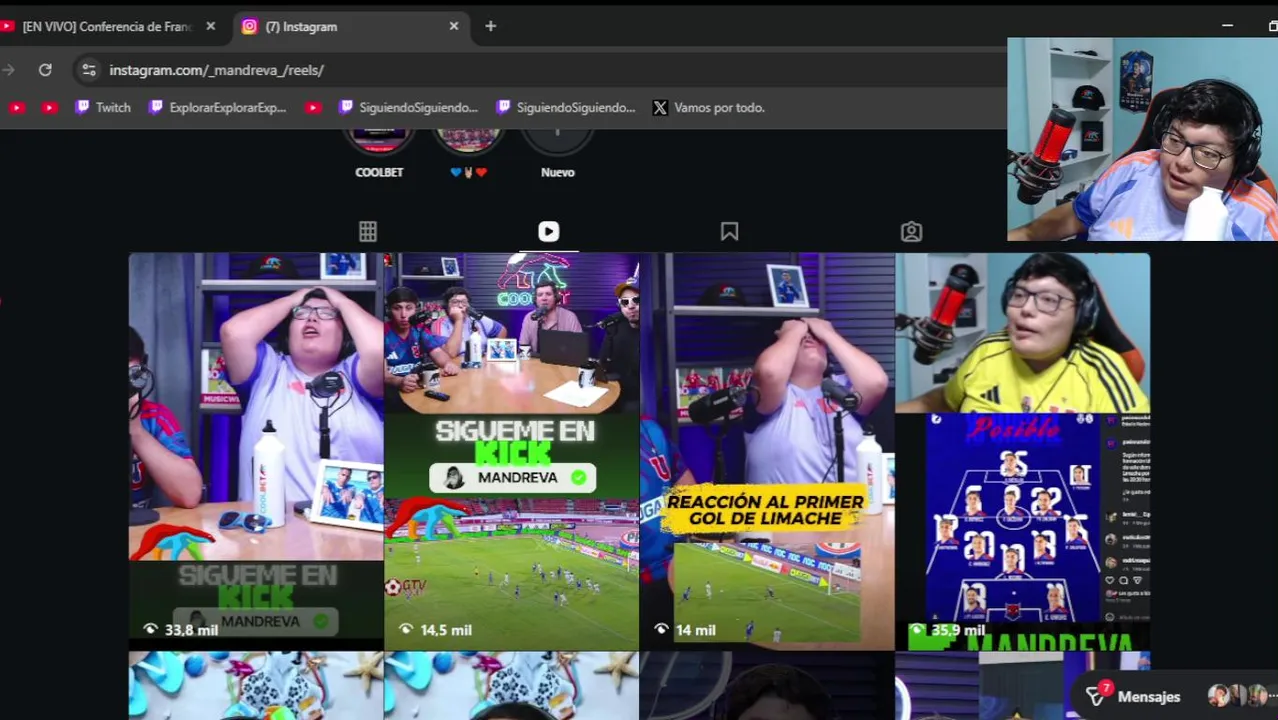1278x720 pixels.
Task: Click the Messenger icon with 7 badge
Action: click(x=1097, y=696)
